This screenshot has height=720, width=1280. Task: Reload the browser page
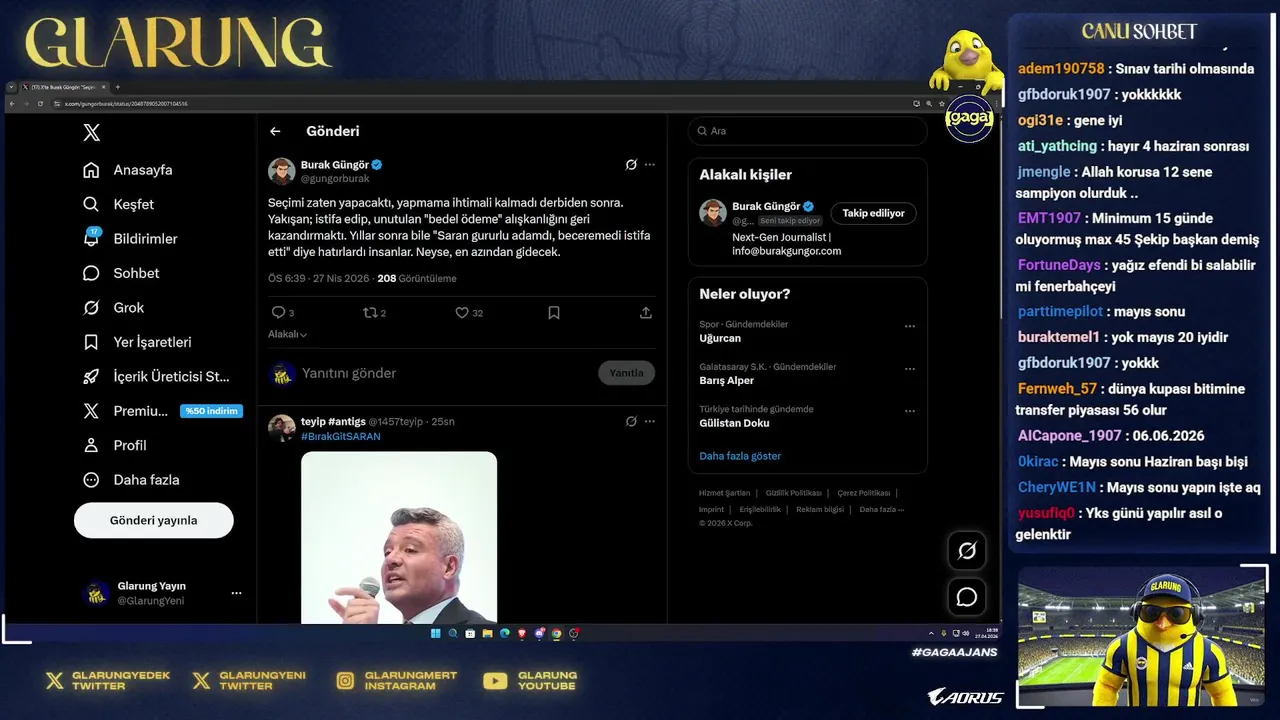pyautogui.click(x=40, y=104)
